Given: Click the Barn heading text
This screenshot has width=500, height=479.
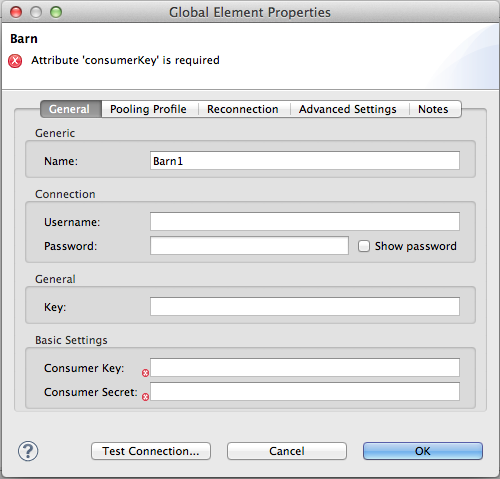Looking at the screenshot, I should click(24, 39).
